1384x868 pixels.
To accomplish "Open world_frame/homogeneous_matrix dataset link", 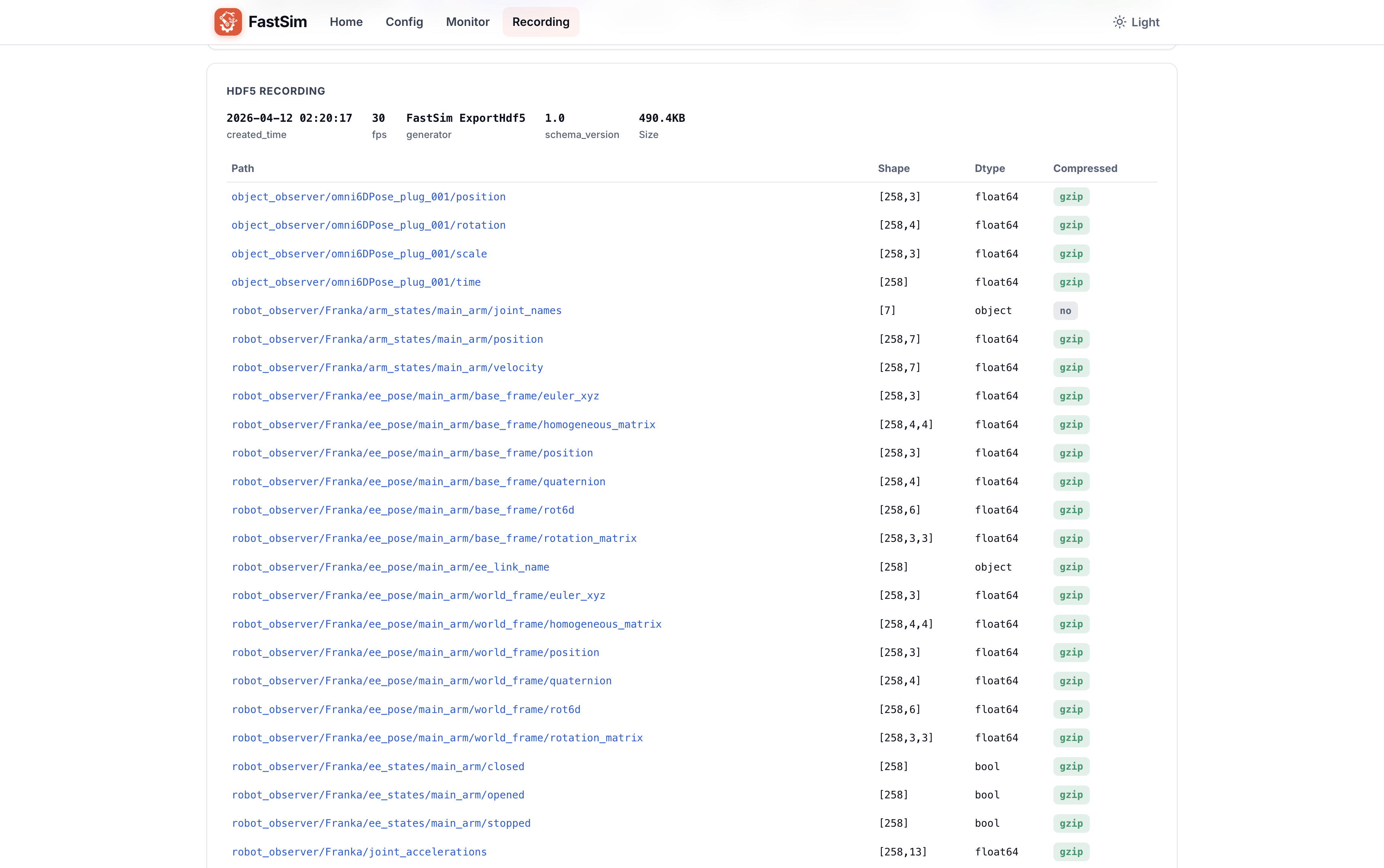I will [447, 624].
